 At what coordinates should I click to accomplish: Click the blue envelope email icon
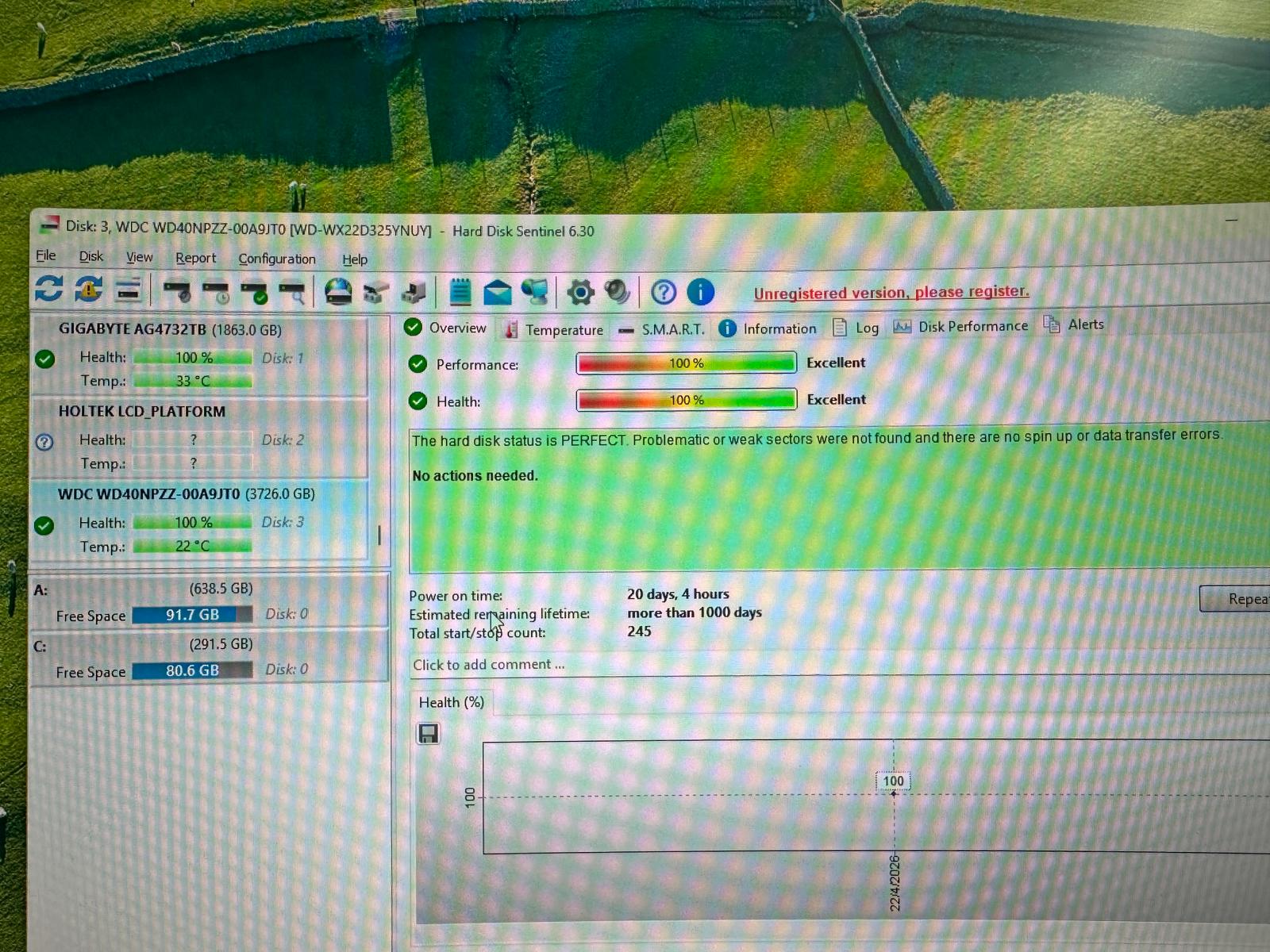tap(498, 293)
